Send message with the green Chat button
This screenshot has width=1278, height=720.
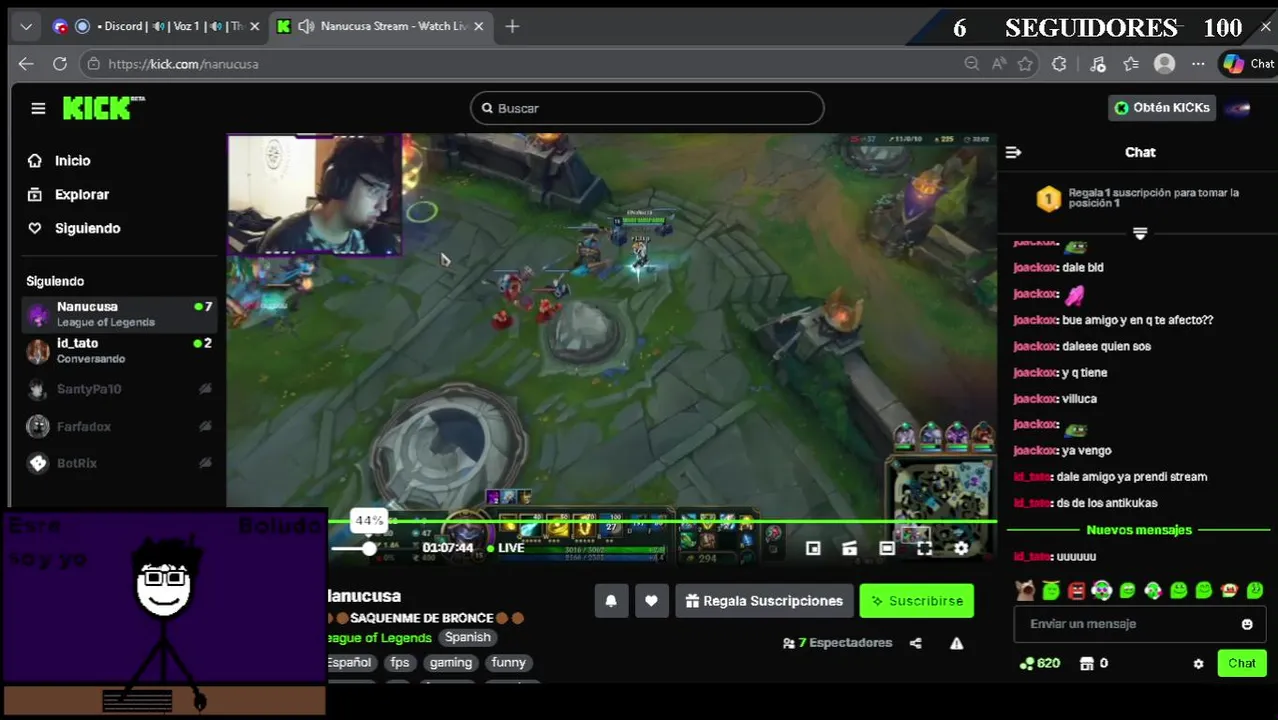pos(1242,663)
